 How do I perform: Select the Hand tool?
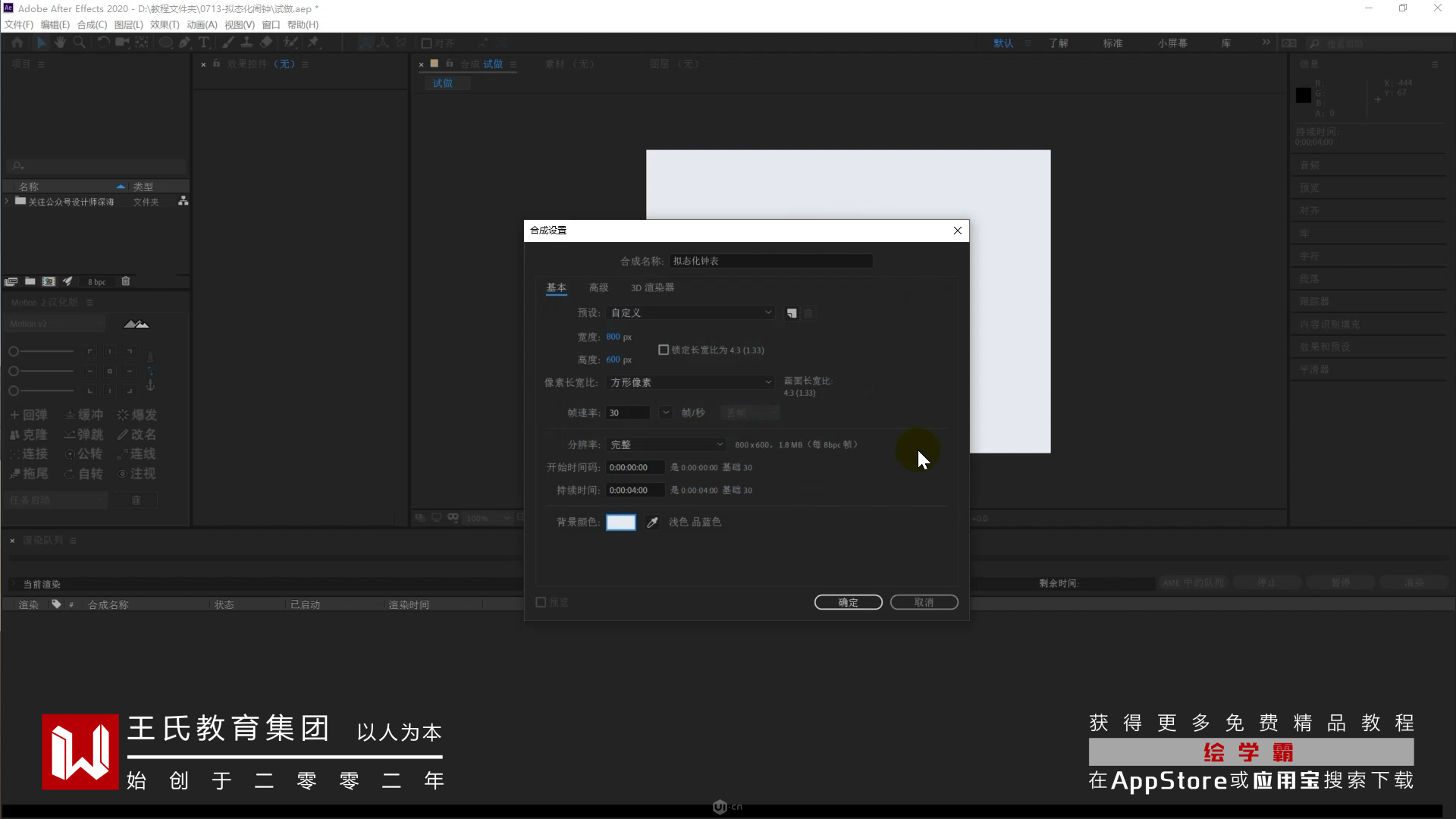pyautogui.click(x=60, y=42)
